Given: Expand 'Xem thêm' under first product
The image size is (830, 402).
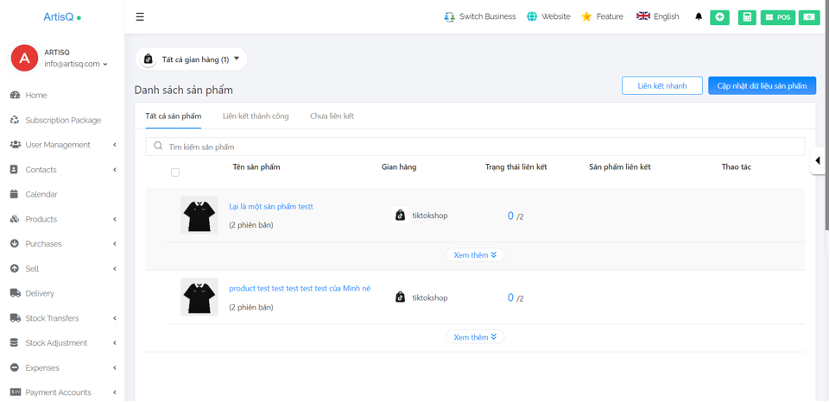Looking at the screenshot, I should [x=474, y=255].
